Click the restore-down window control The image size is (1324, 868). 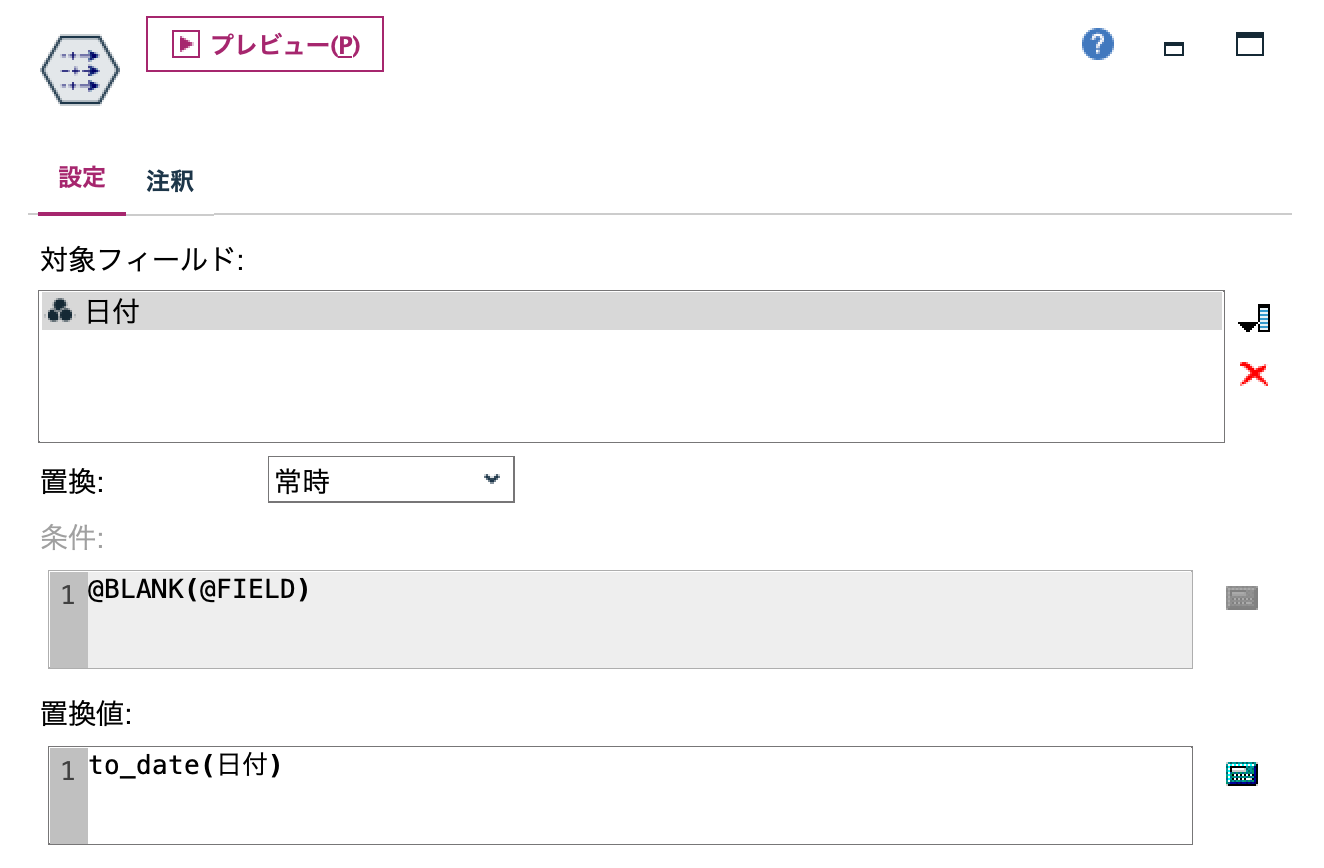pos(1173,46)
